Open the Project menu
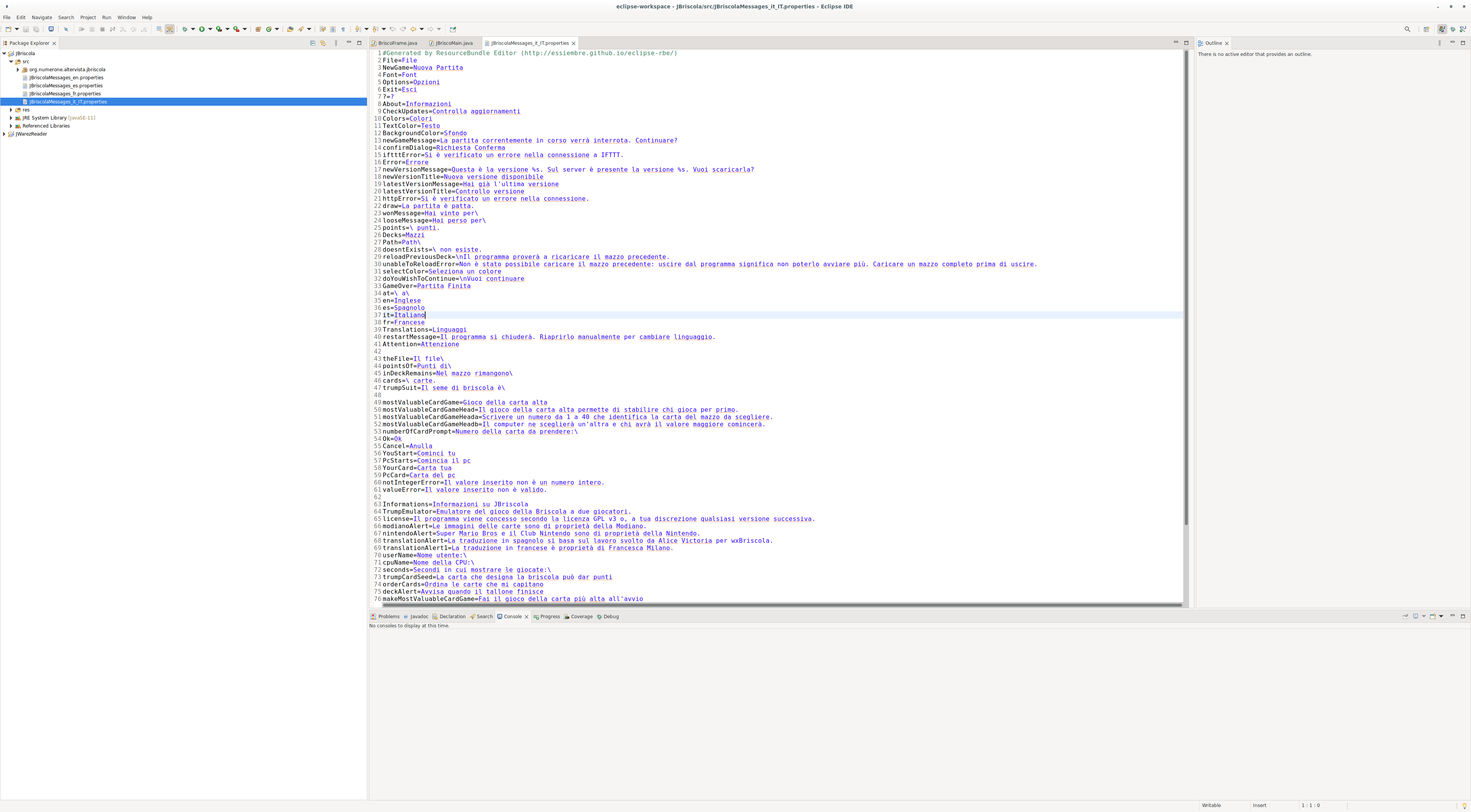 click(x=87, y=18)
